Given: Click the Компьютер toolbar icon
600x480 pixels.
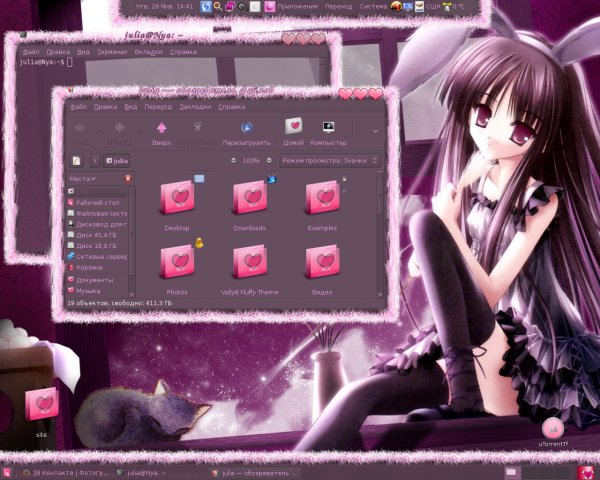Looking at the screenshot, I should tap(328, 127).
